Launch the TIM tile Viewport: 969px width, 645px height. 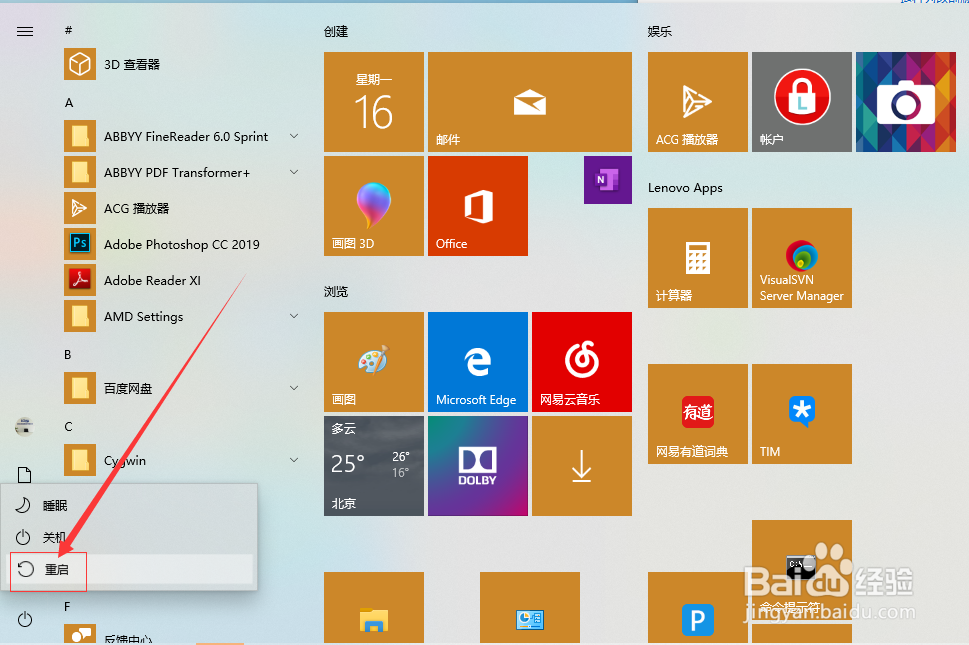[802, 414]
